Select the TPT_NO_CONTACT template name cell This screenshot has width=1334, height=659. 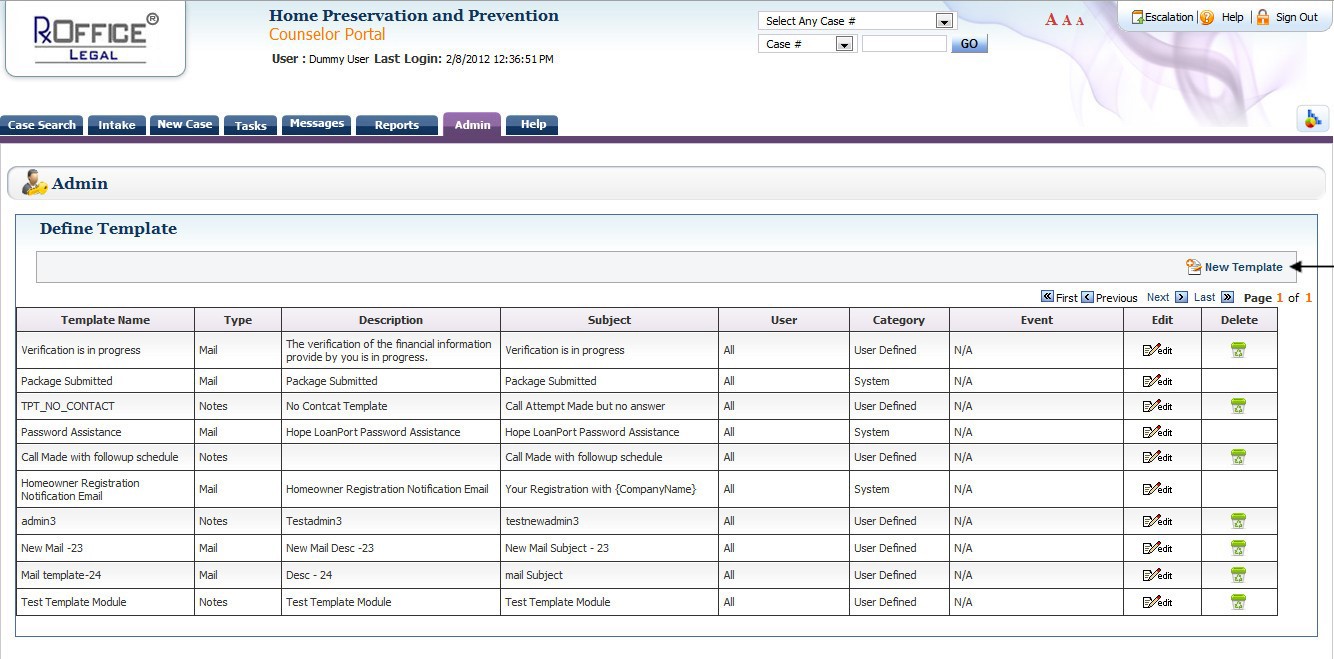(105, 406)
